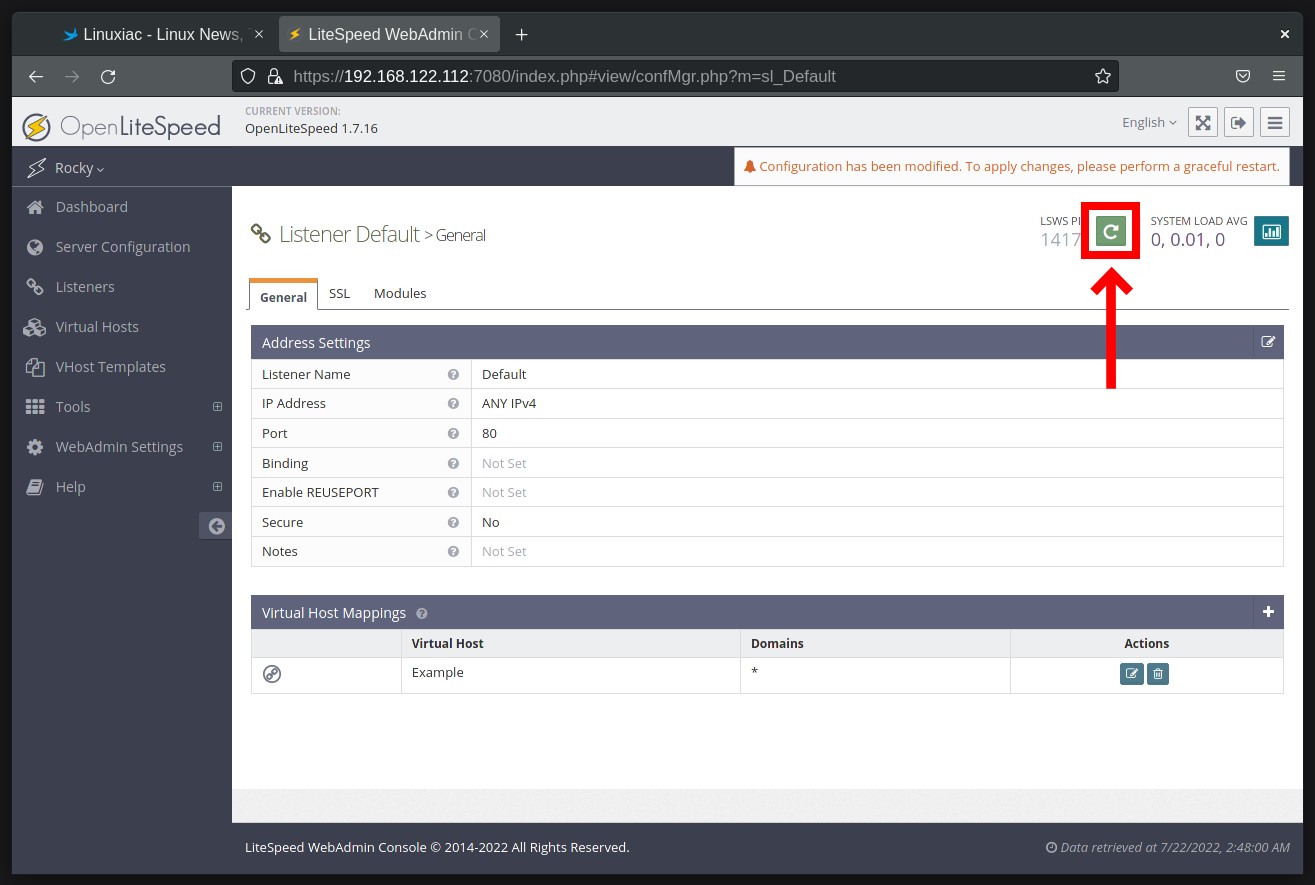The width and height of the screenshot is (1315, 885).
Task: Click the Secure value No
Action: point(491,522)
